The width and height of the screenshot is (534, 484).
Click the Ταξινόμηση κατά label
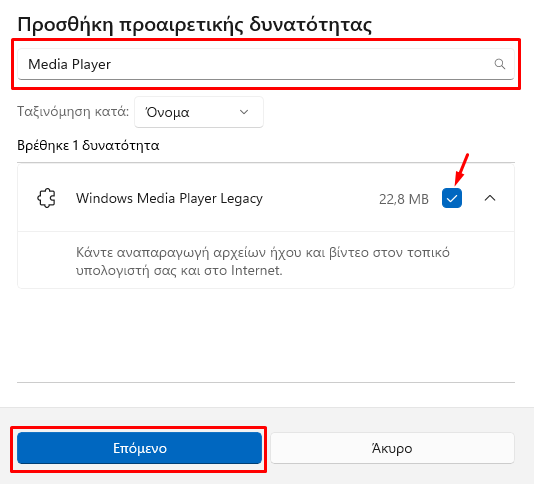[x=73, y=111]
